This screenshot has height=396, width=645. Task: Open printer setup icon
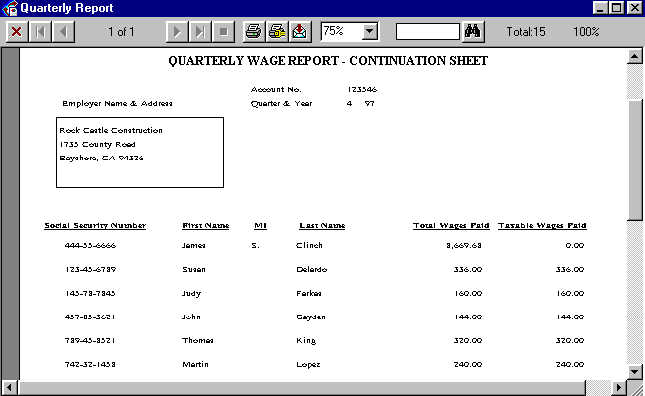[277, 32]
